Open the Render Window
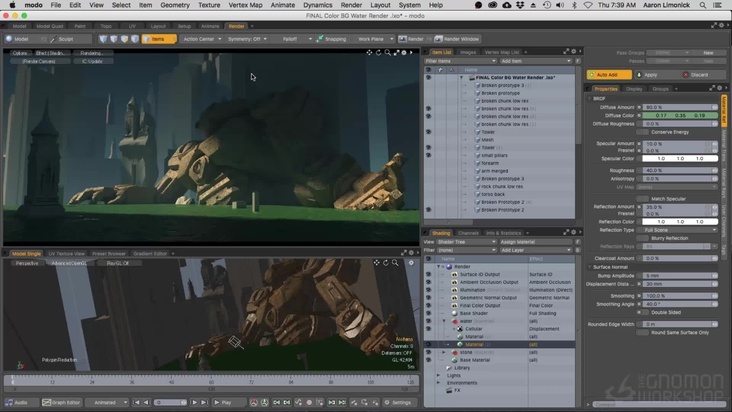This screenshot has width=732, height=412. pyautogui.click(x=457, y=39)
